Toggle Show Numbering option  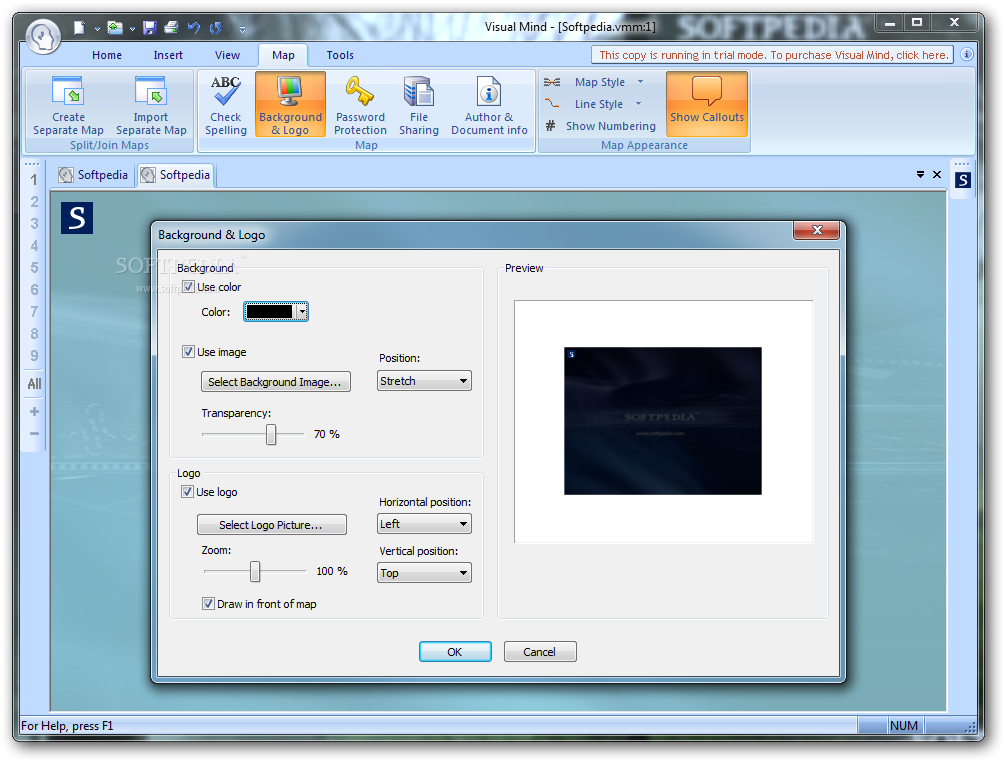[x=601, y=126]
